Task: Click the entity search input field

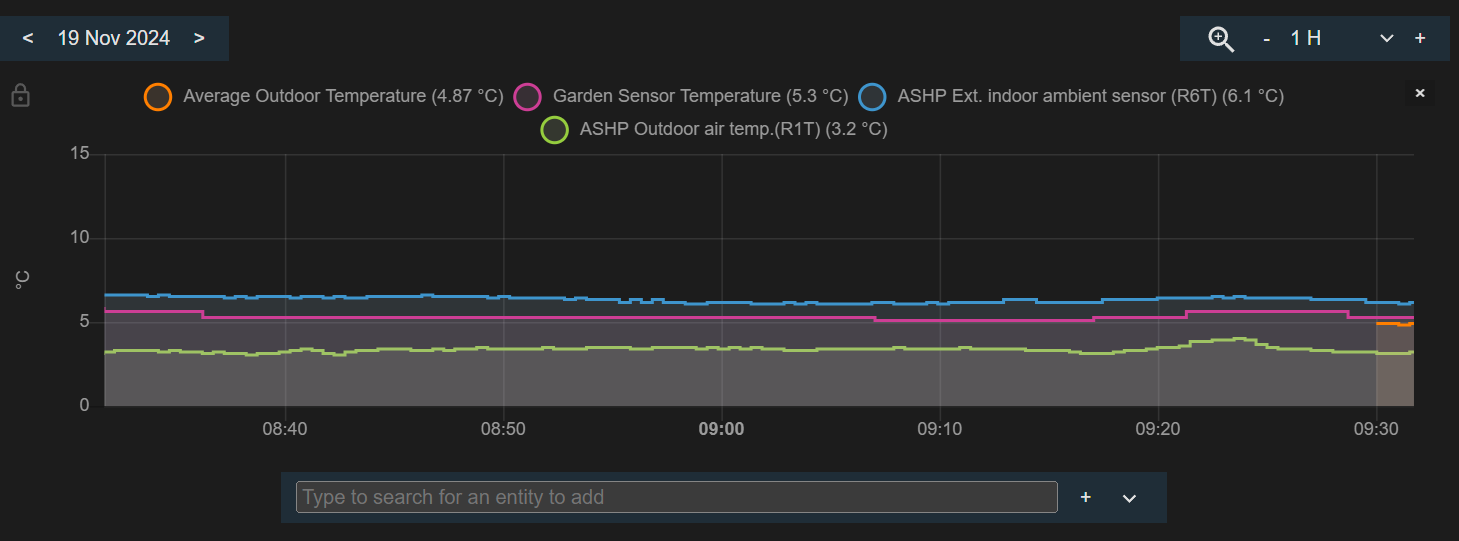Action: pyautogui.click(x=676, y=497)
